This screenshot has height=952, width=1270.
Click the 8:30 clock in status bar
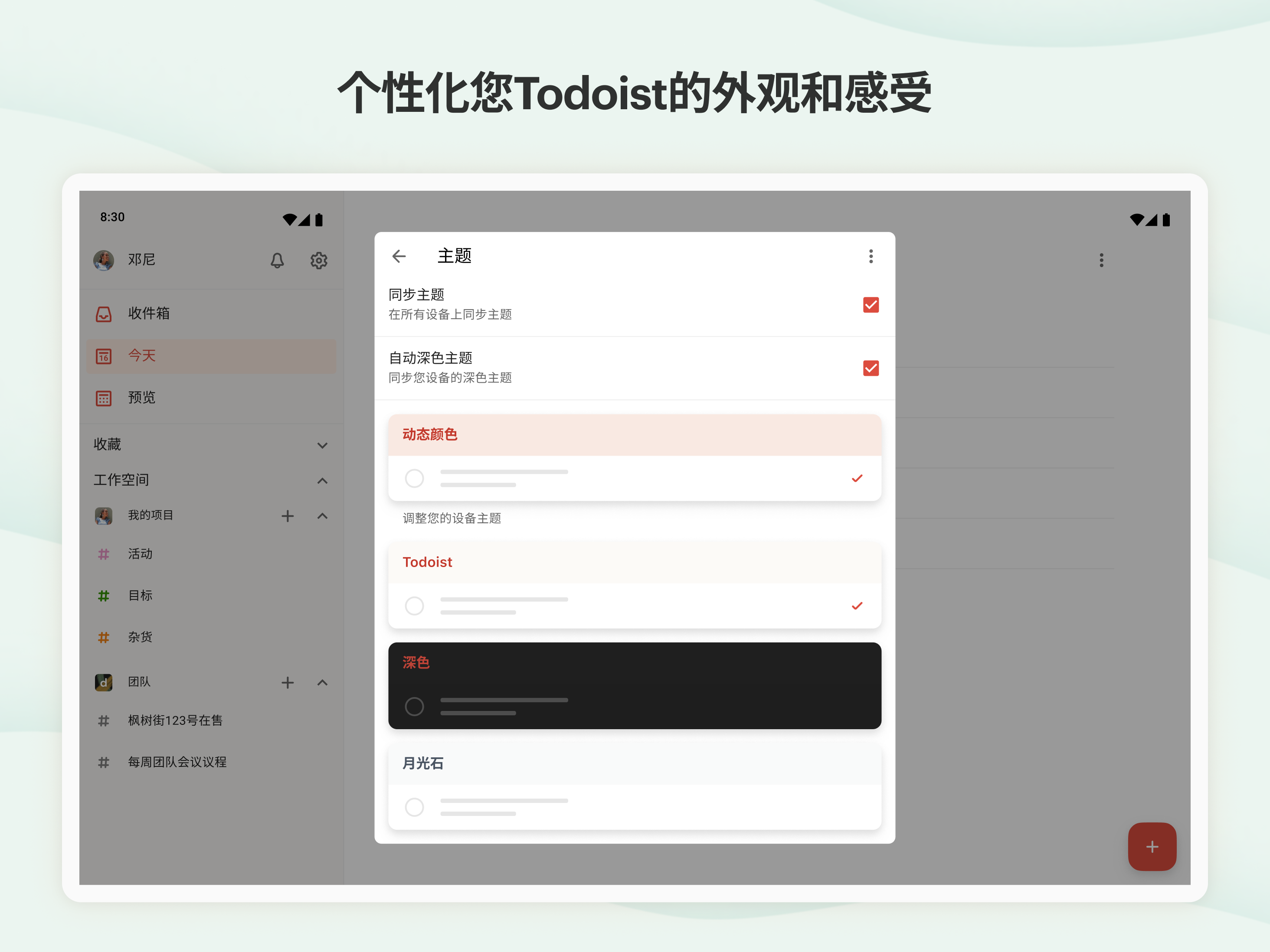112,217
